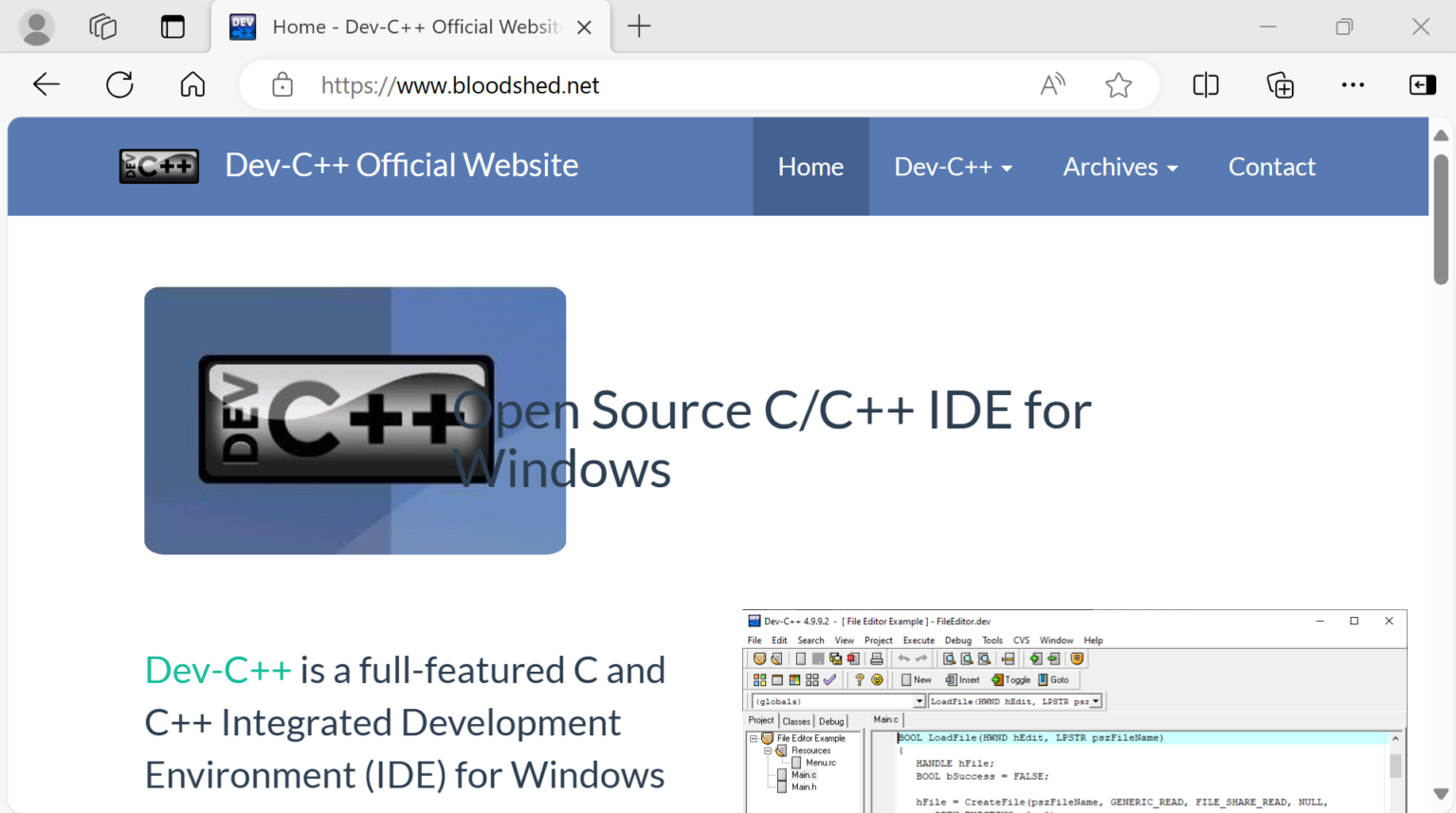Switch to the Dev-C++ Official Website tab
Screen dimensions: 1456x813
pos(398,27)
